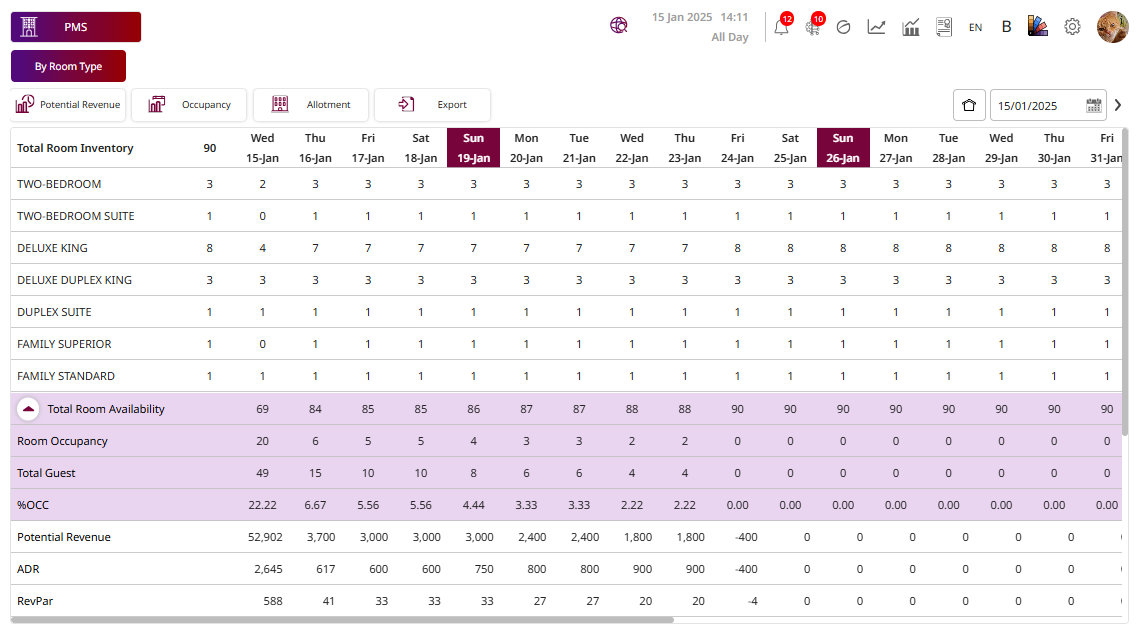Open the color theme palette
1136x633 pixels.
point(1038,27)
